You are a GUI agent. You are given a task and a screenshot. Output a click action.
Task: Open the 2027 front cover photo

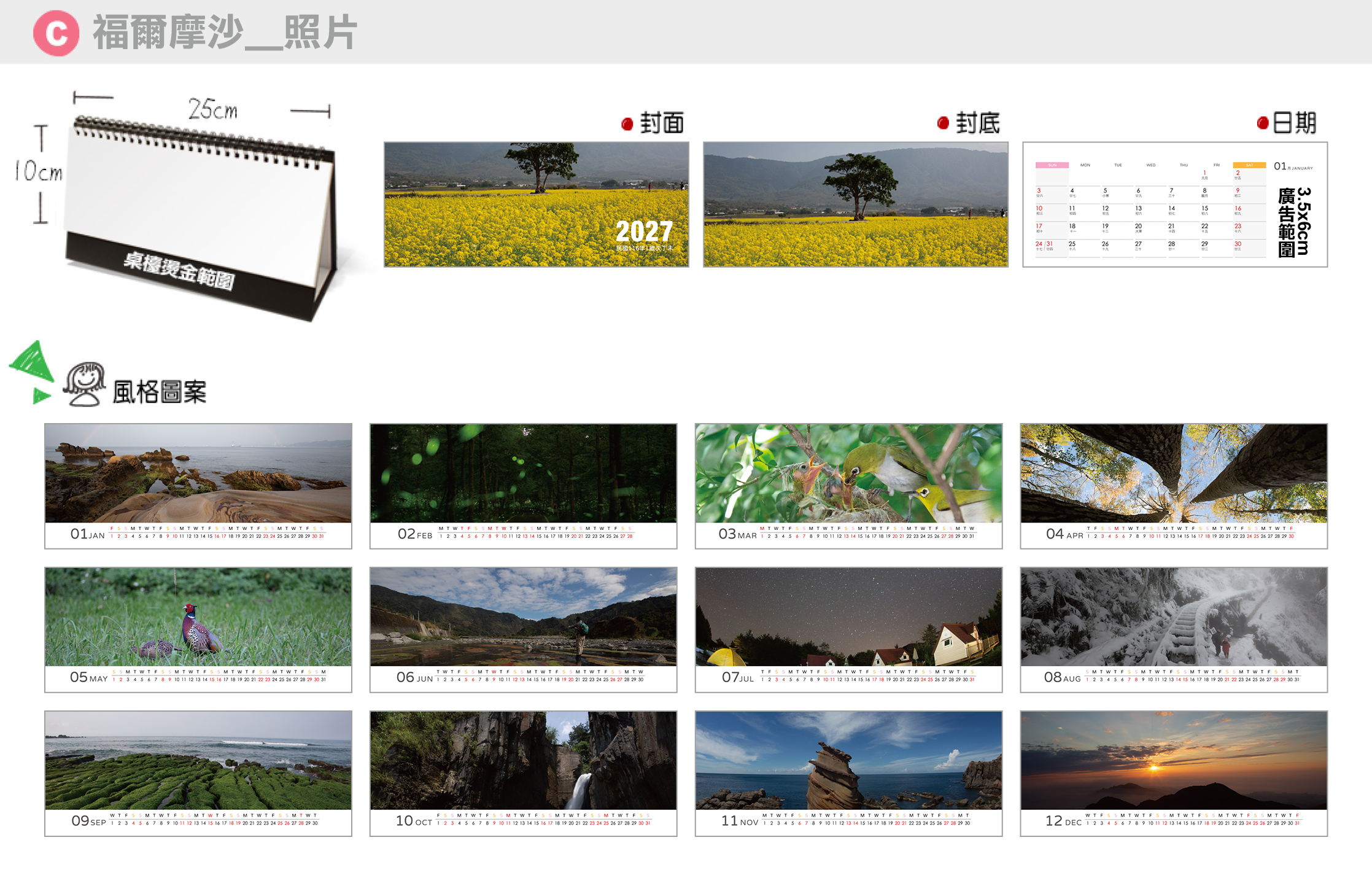(537, 204)
